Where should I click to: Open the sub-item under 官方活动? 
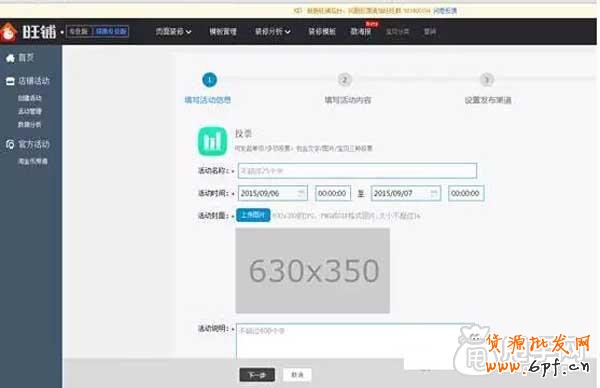[x=33, y=161]
